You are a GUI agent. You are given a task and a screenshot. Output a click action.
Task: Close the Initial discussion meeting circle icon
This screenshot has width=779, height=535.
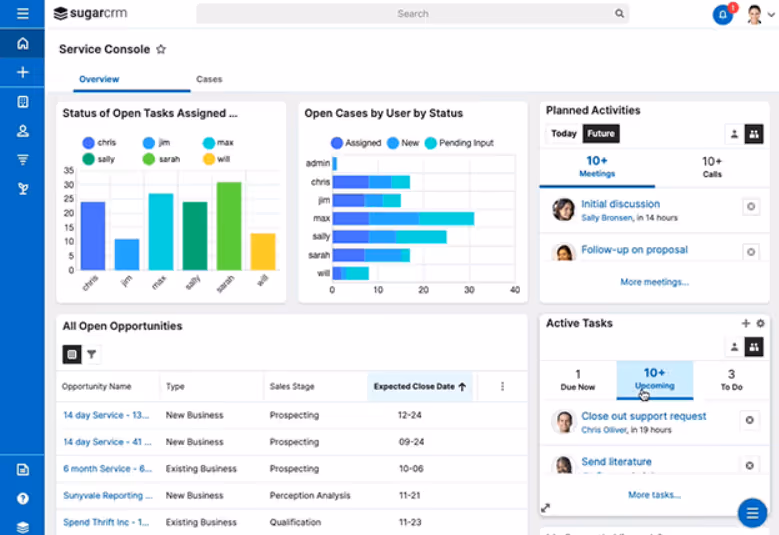(x=751, y=207)
